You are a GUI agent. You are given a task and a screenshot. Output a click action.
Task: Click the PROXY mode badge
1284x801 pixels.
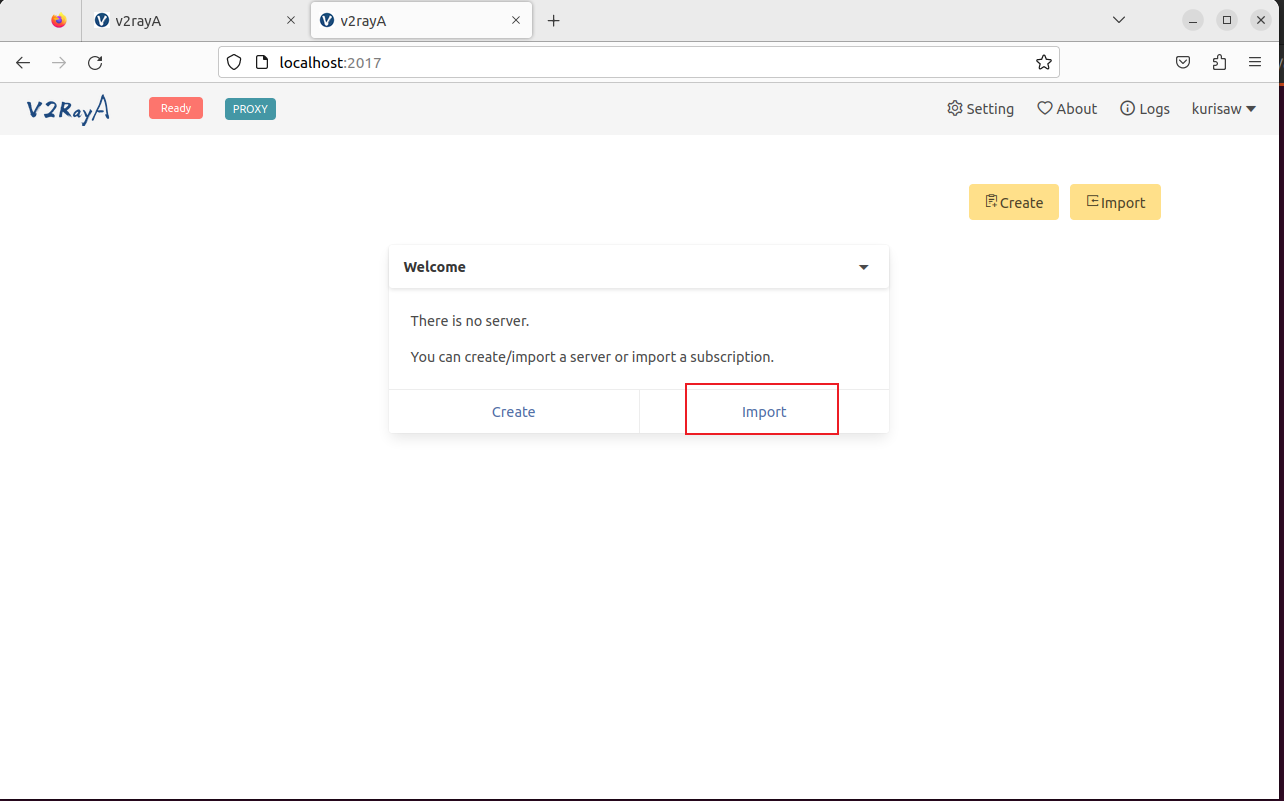click(250, 109)
